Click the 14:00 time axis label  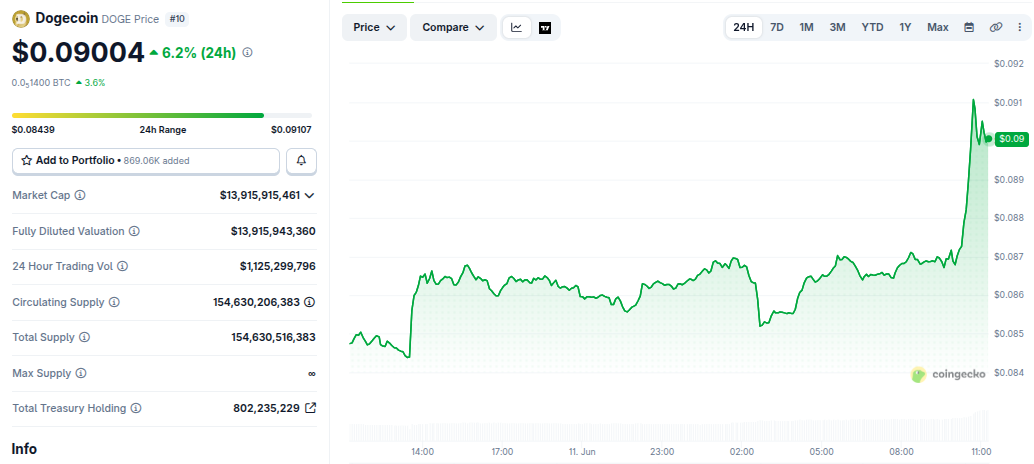click(422, 451)
